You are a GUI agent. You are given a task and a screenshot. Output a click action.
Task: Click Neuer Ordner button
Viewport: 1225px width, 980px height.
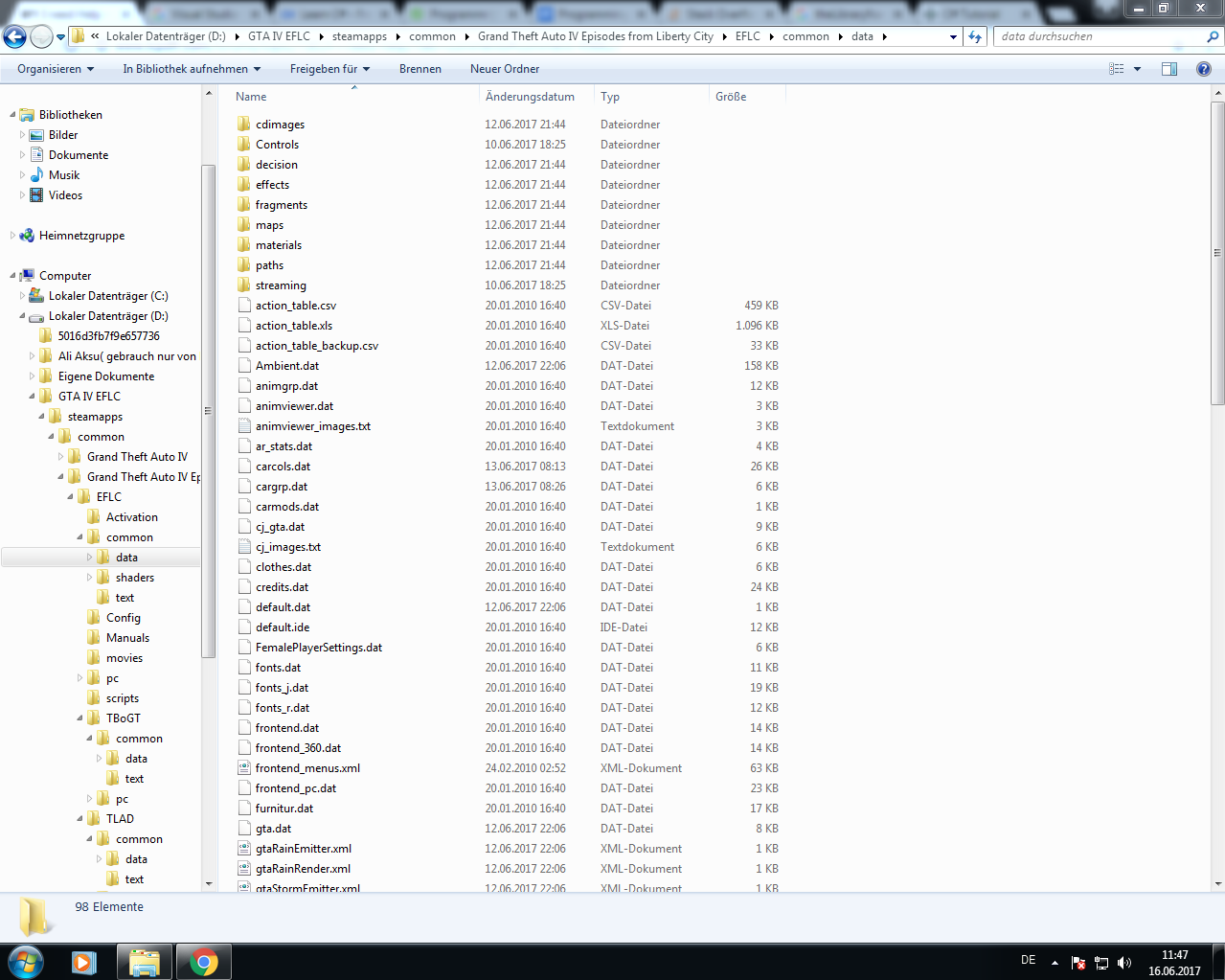(x=505, y=69)
